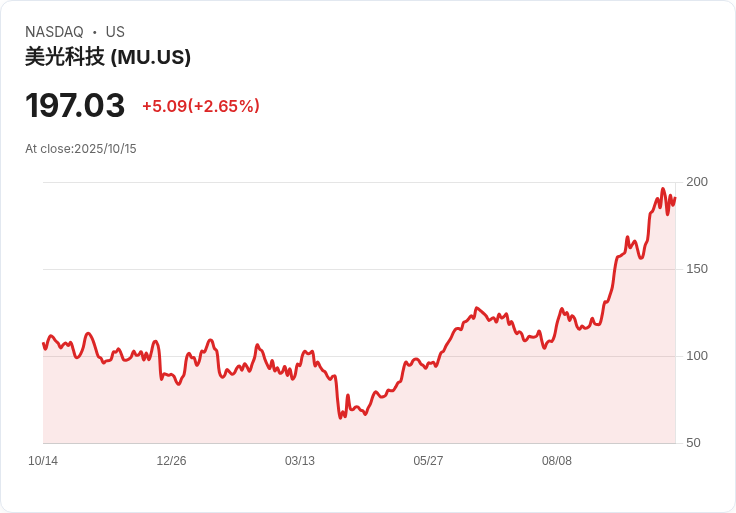Click the +5.09(+2.65%) price change text
736x513 pixels.
(200, 106)
